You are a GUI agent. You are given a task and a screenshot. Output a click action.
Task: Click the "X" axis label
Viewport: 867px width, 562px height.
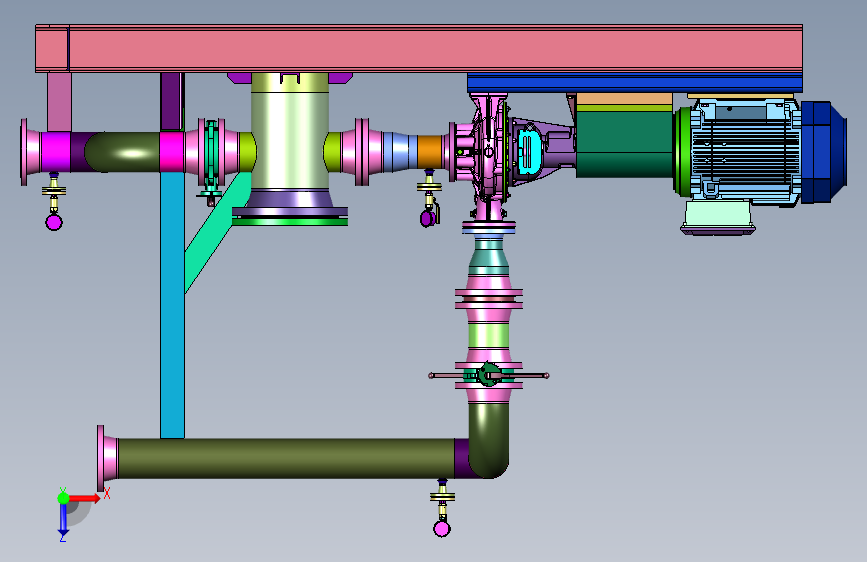[x=107, y=493]
